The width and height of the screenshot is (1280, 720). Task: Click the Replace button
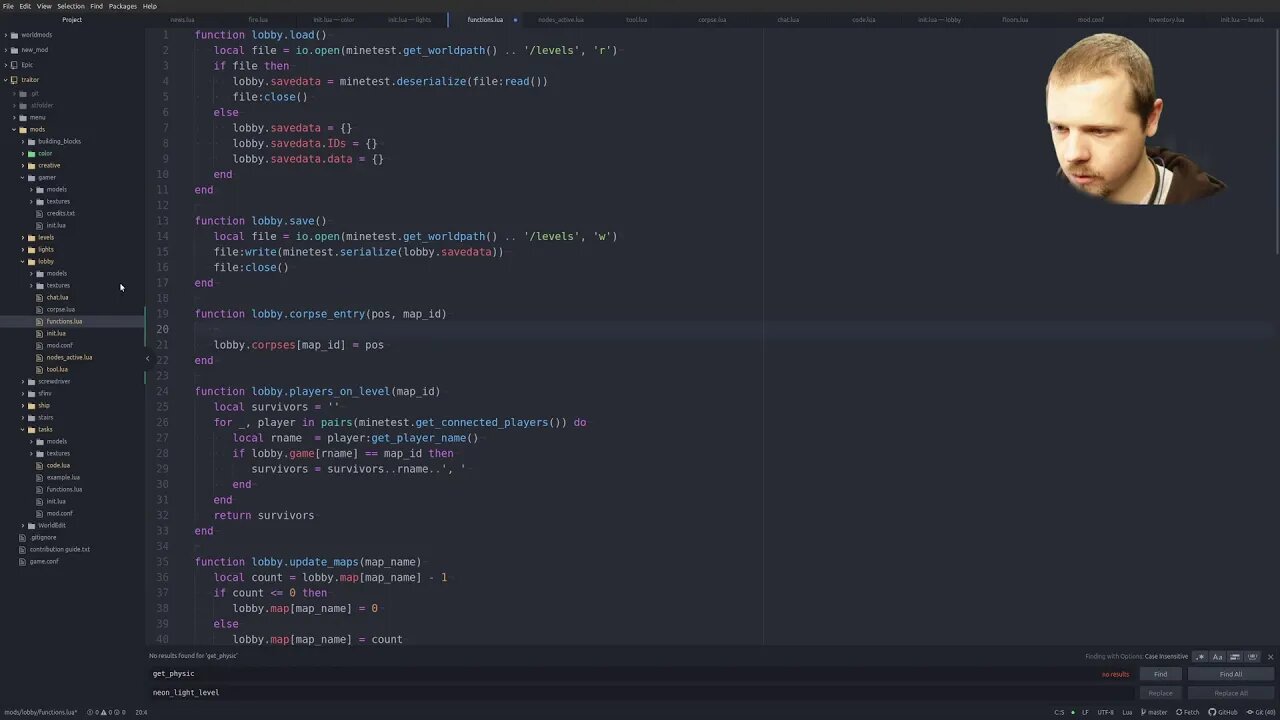[x=1160, y=693]
